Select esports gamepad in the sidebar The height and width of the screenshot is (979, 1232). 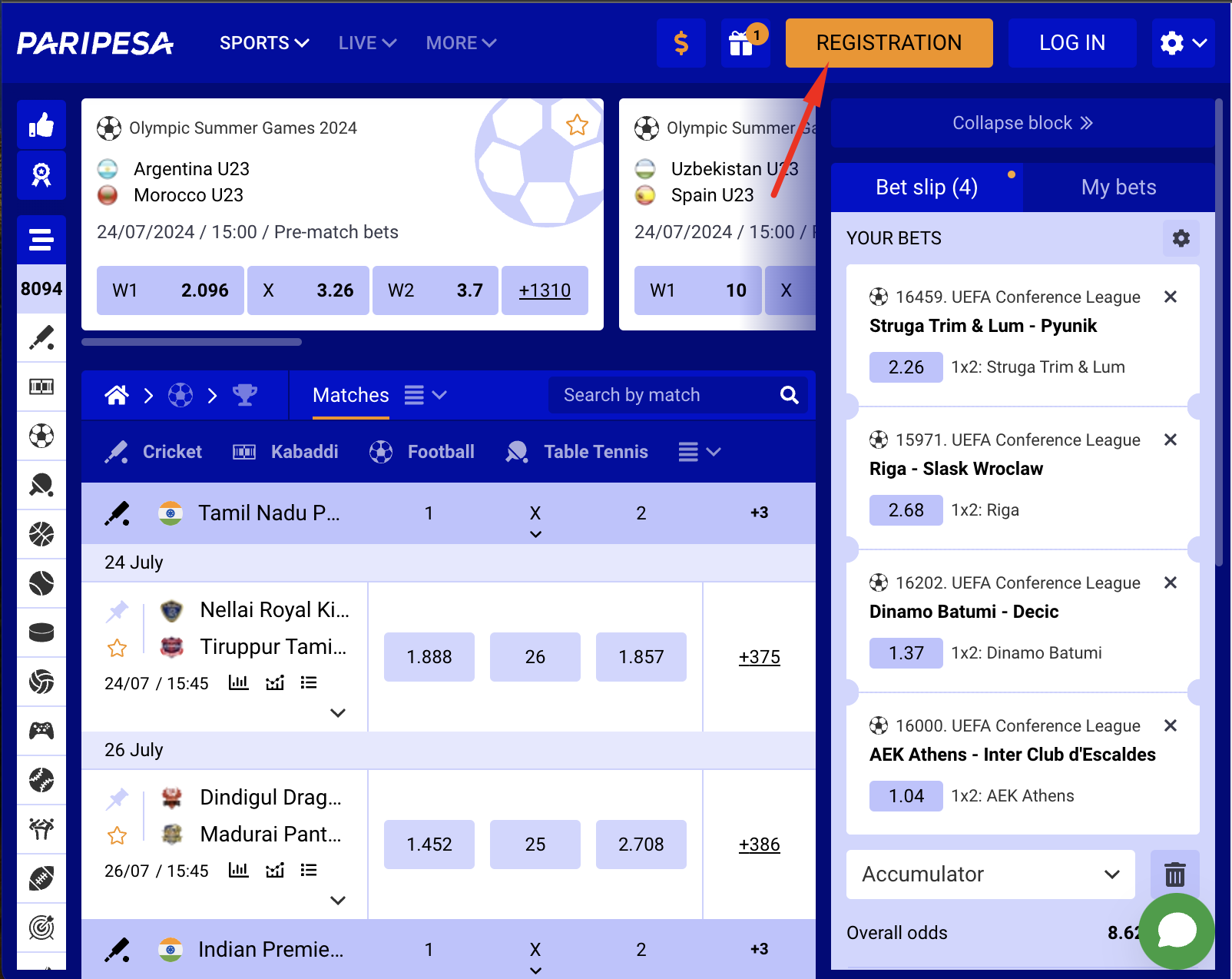[41, 731]
